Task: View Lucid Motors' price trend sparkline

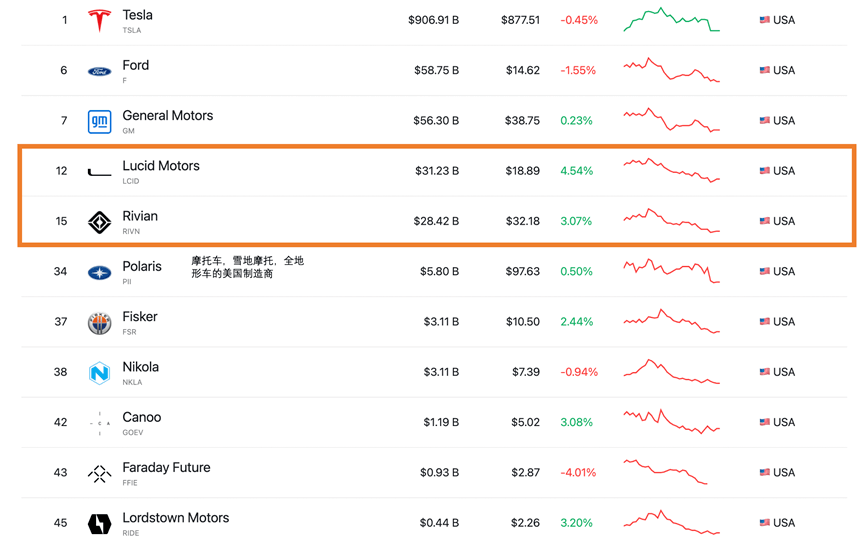Action: click(x=671, y=170)
